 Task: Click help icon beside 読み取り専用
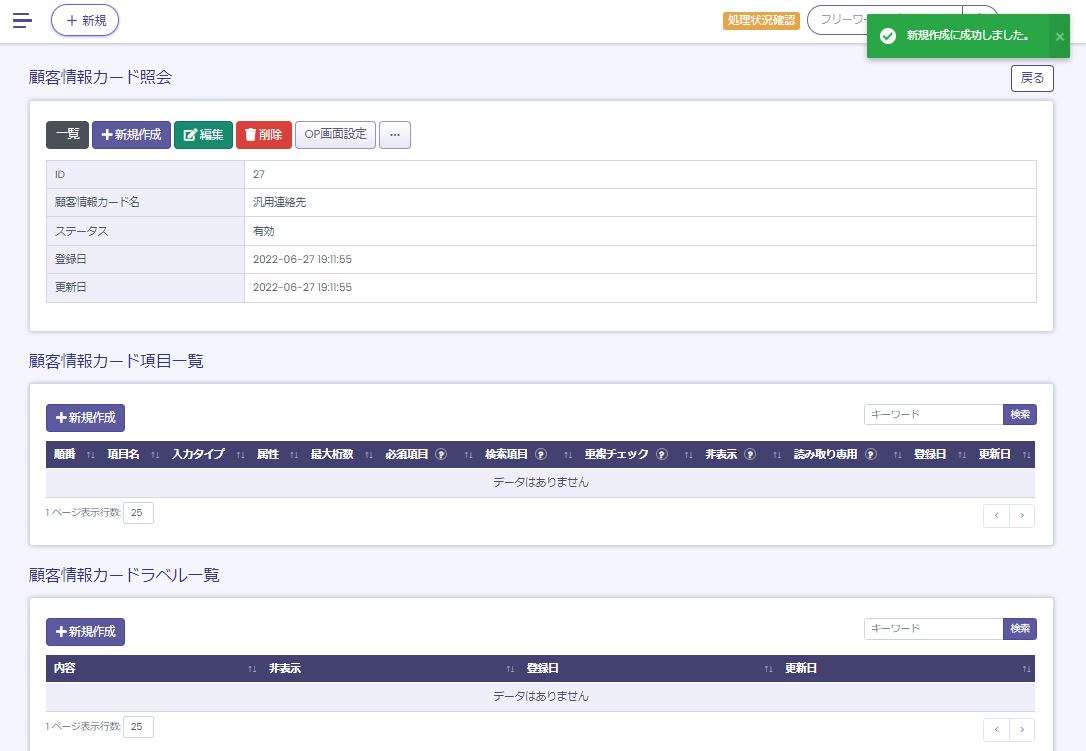point(871,455)
